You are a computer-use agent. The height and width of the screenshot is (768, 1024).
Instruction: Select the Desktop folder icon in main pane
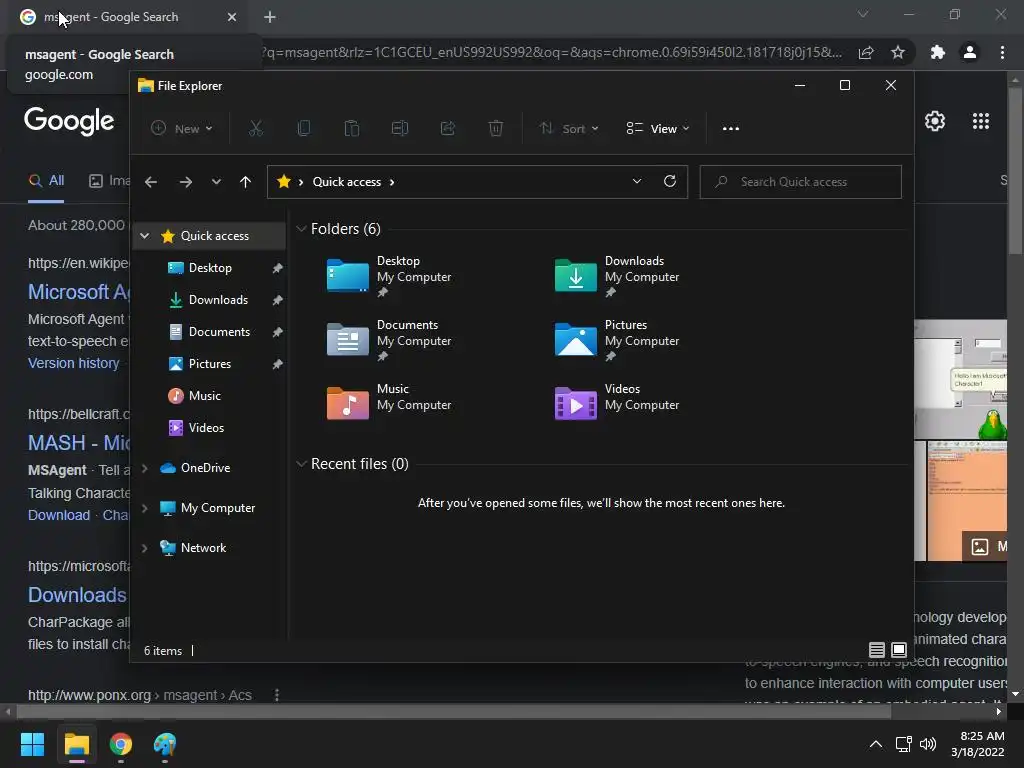tap(347, 276)
